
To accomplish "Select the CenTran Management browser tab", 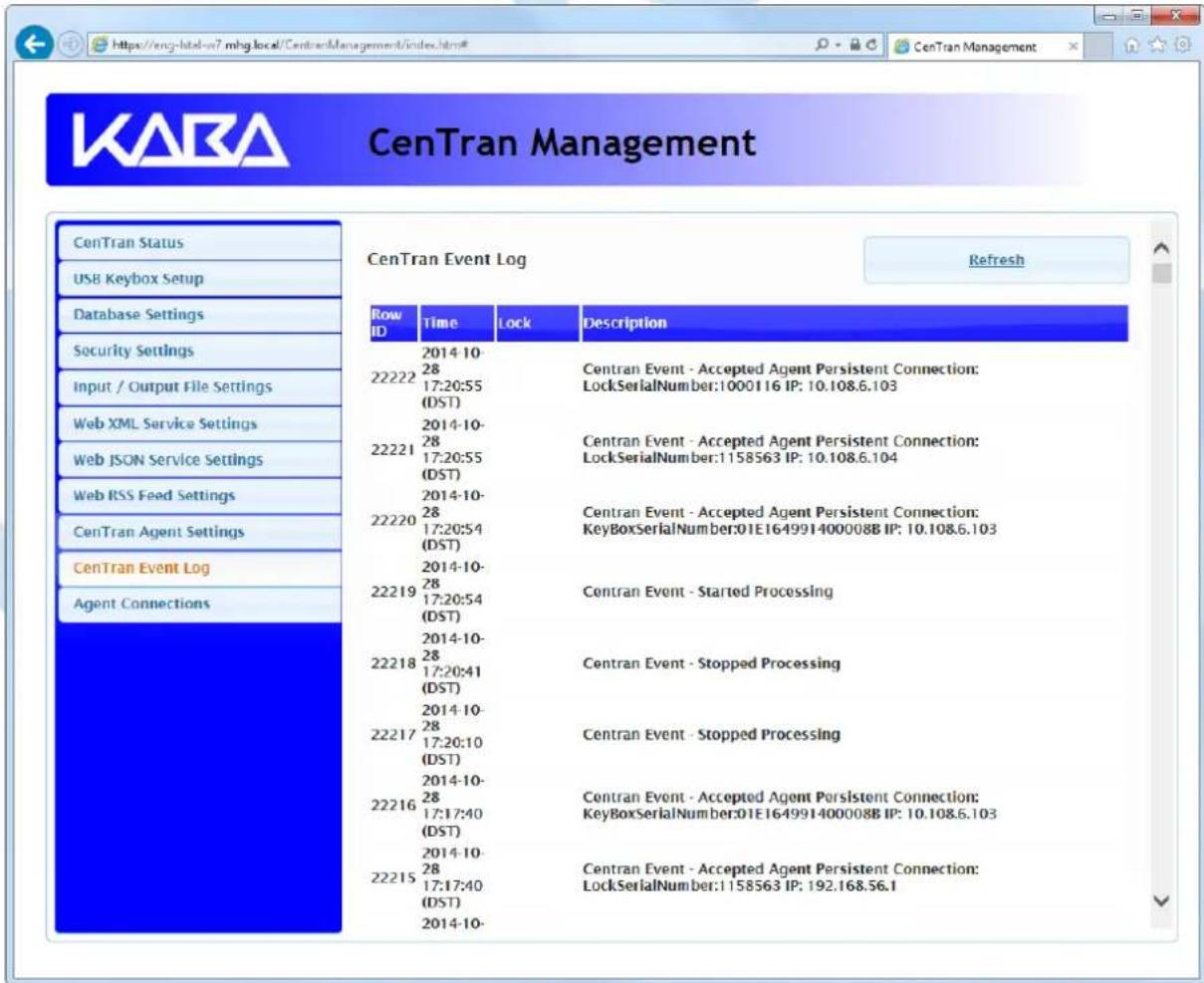I will [x=984, y=47].
